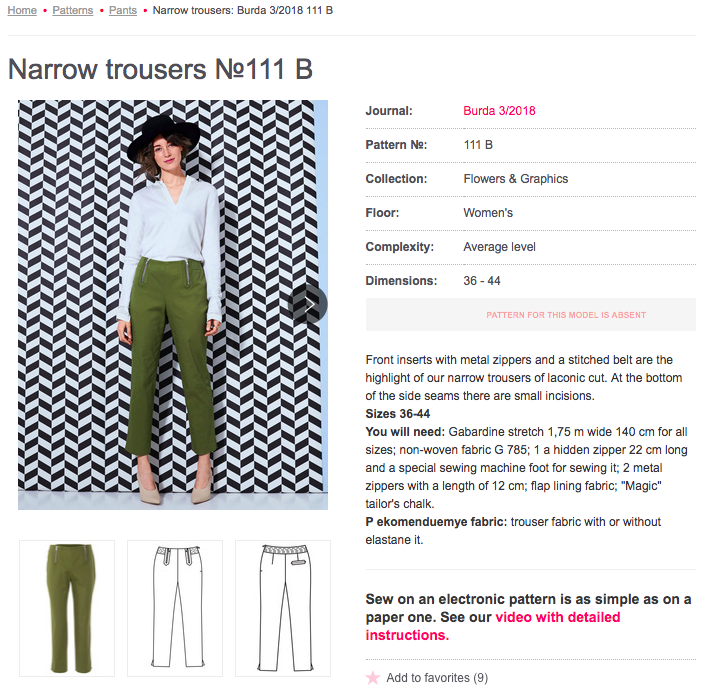Open the Home breadcrumb link
The image size is (708, 691).
click(x=22, y=10)
